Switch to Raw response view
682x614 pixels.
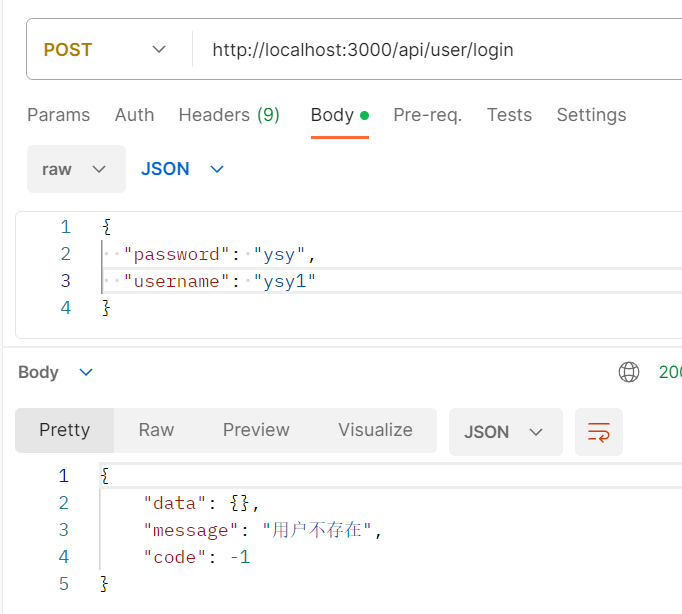[x=156, y=430]
